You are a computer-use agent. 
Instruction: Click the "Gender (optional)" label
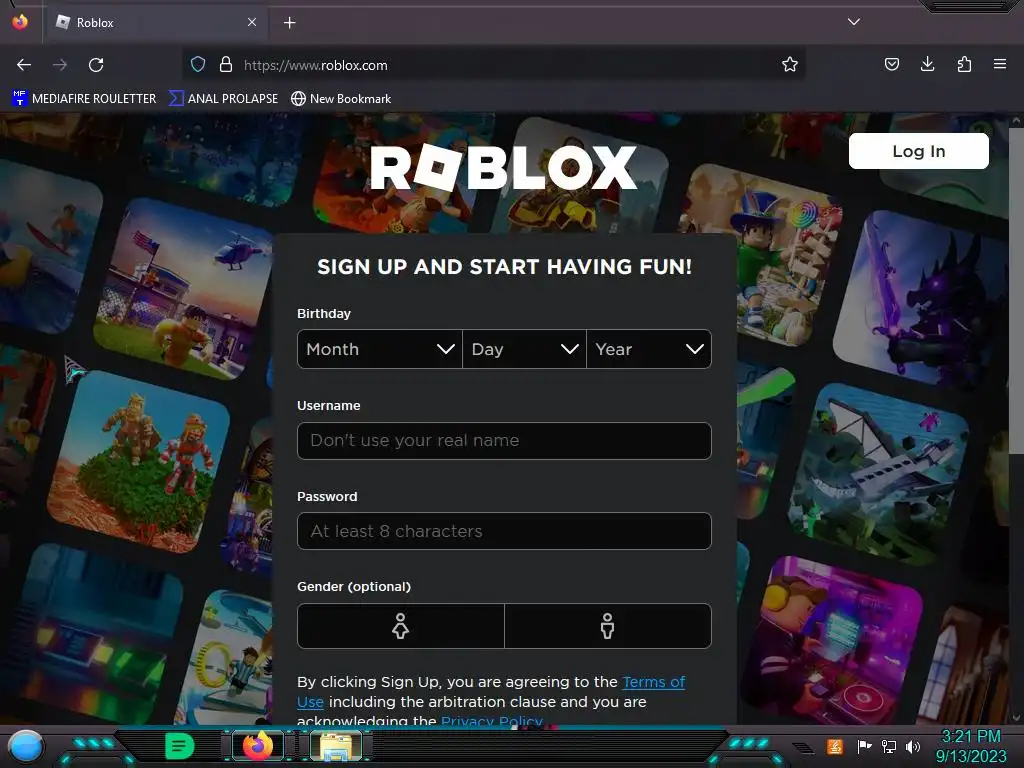coord(354,586)
